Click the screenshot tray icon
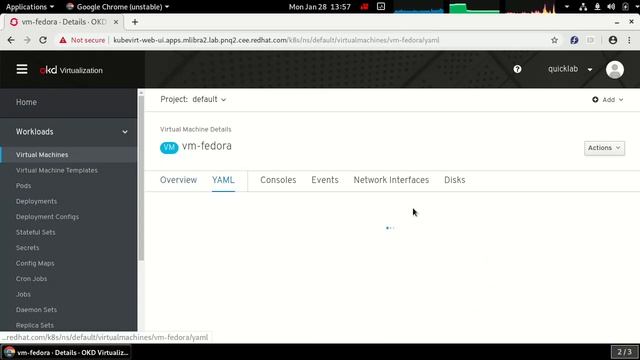Screen dimensions: 640x360 [x=381, y=7]
